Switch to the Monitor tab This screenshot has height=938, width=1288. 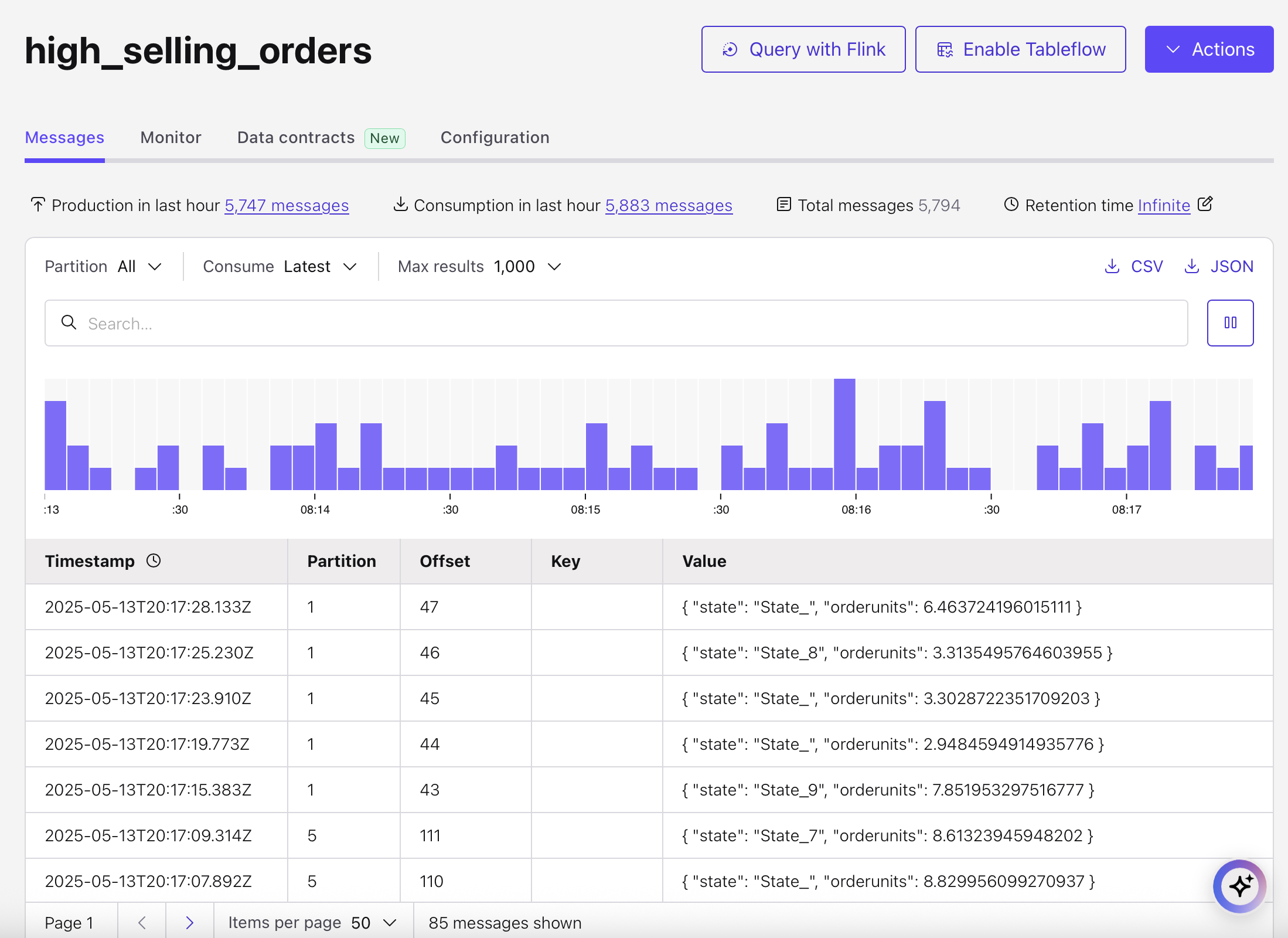(x=171, y=138)
